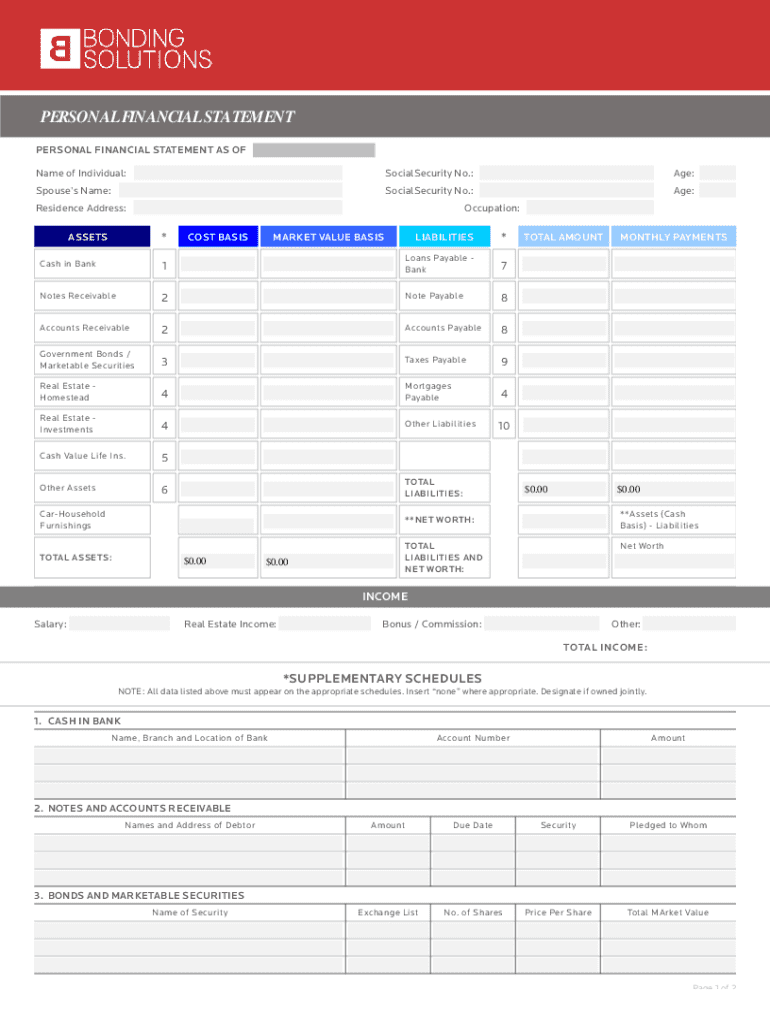Click the Salary income field
This screenshot has width=770, height=1024.
coord(119,624)
